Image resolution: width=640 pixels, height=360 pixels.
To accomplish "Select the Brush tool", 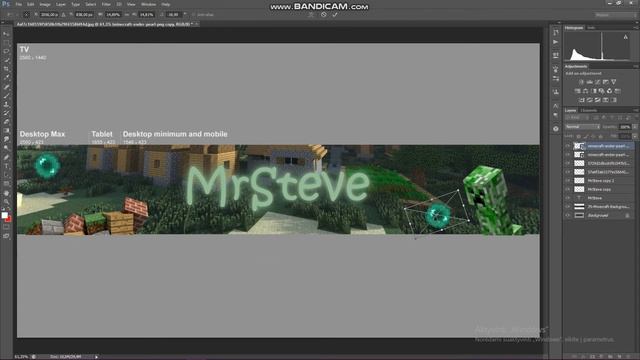I will click(6, 96).
